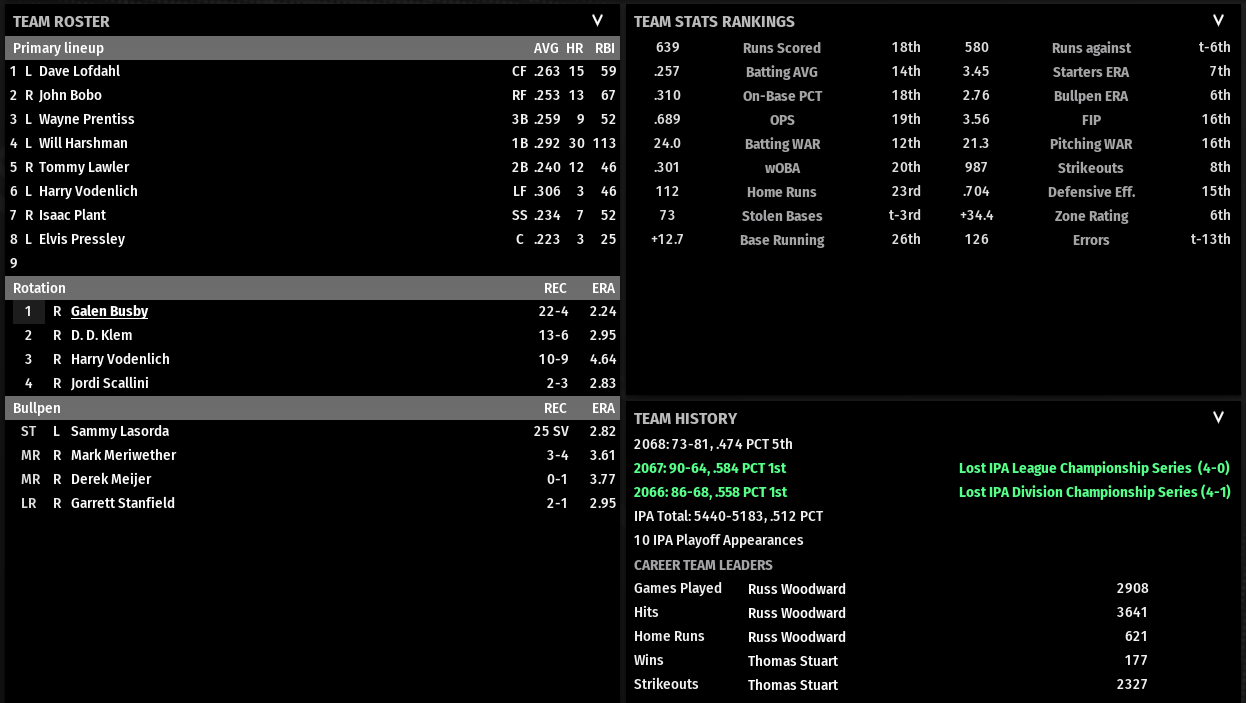Open the 2067 season record line
The width and height of the screenshot is (1246, 703).
[x=710, y=468]
